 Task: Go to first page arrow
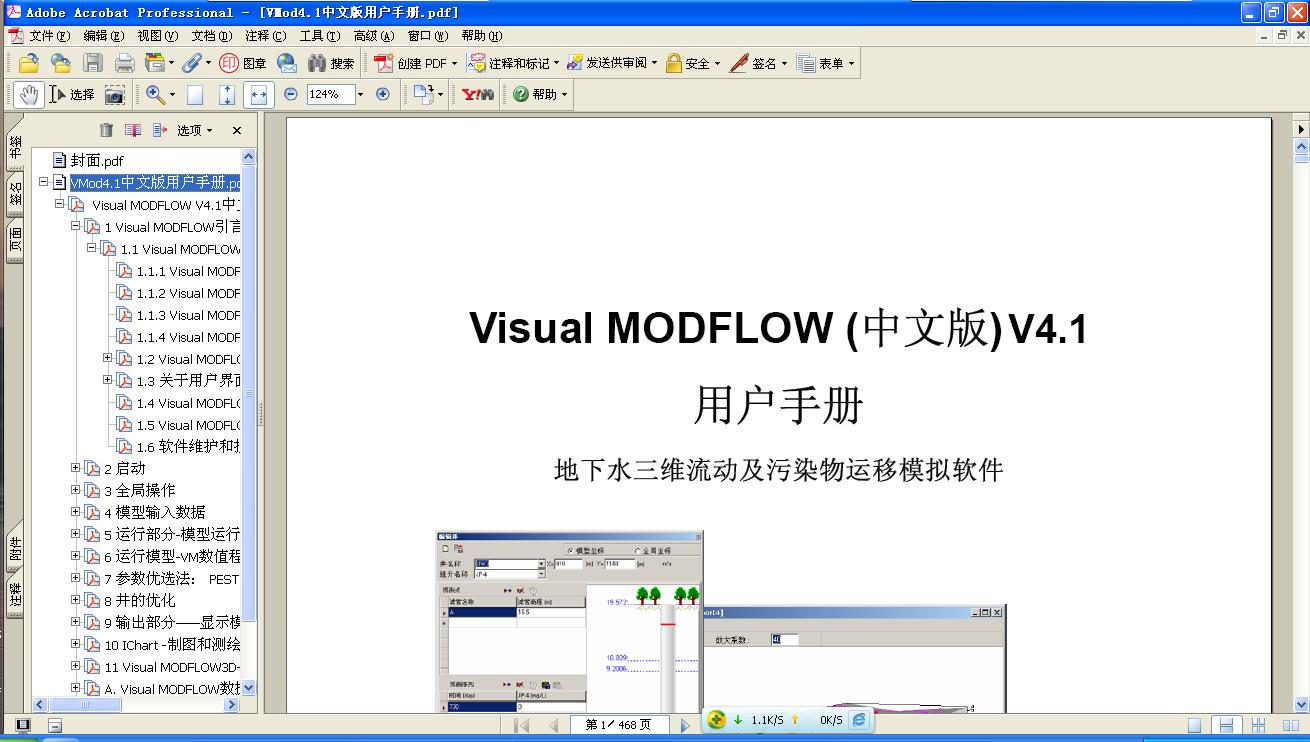pyautogui.click(x=523, y=725)
